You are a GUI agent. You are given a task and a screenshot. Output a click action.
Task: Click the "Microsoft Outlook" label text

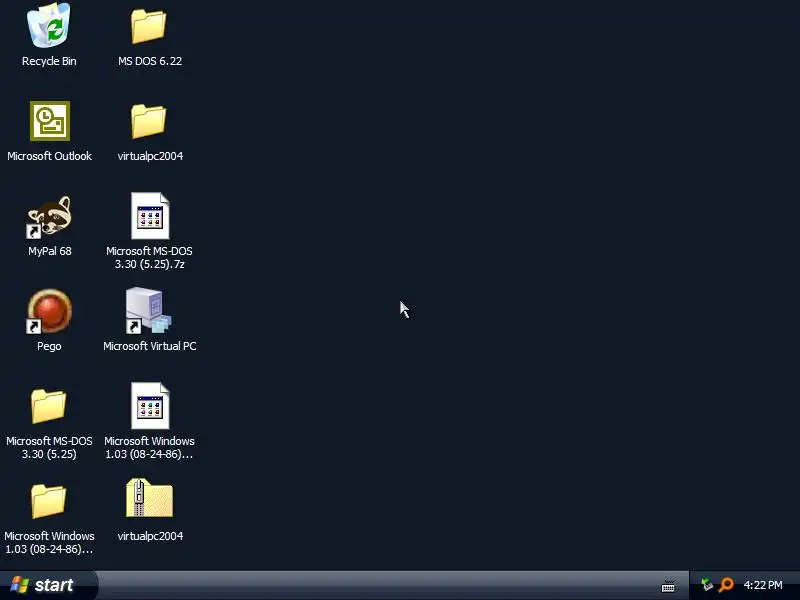(x=49, y=156)
